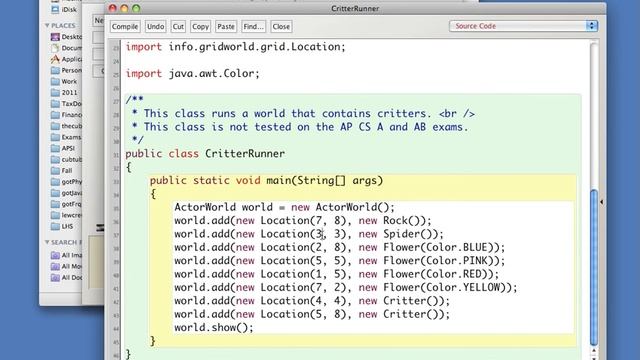Click the Flower(Color.PINK) line
640x360 pixels.
[x=340, y=261]
